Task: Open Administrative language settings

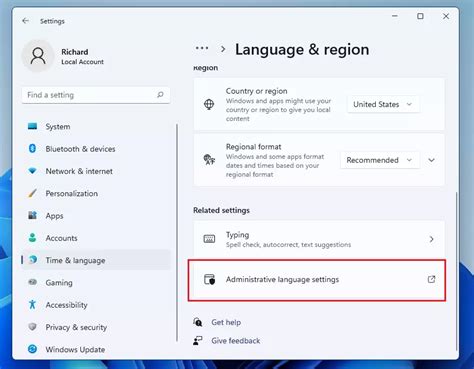Action: [319, 279]
